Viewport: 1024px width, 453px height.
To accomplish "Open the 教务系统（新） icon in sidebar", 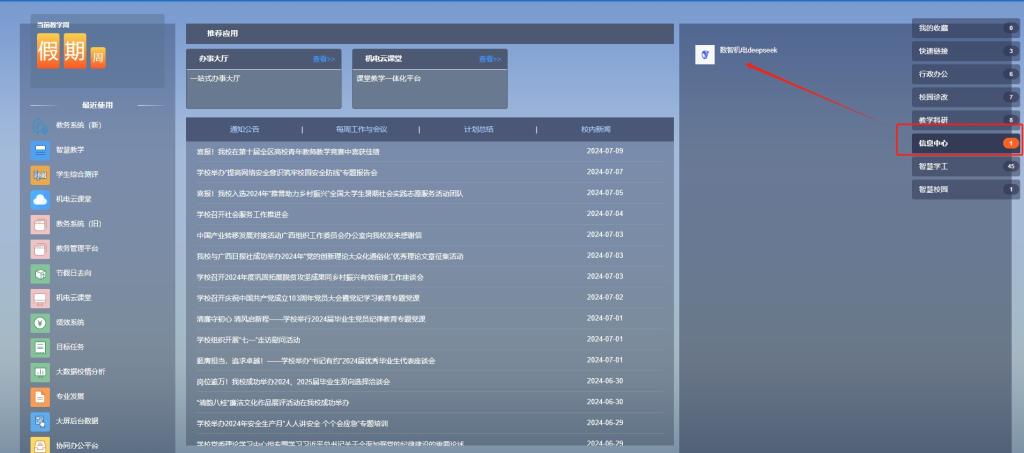I will coord(40,125).
